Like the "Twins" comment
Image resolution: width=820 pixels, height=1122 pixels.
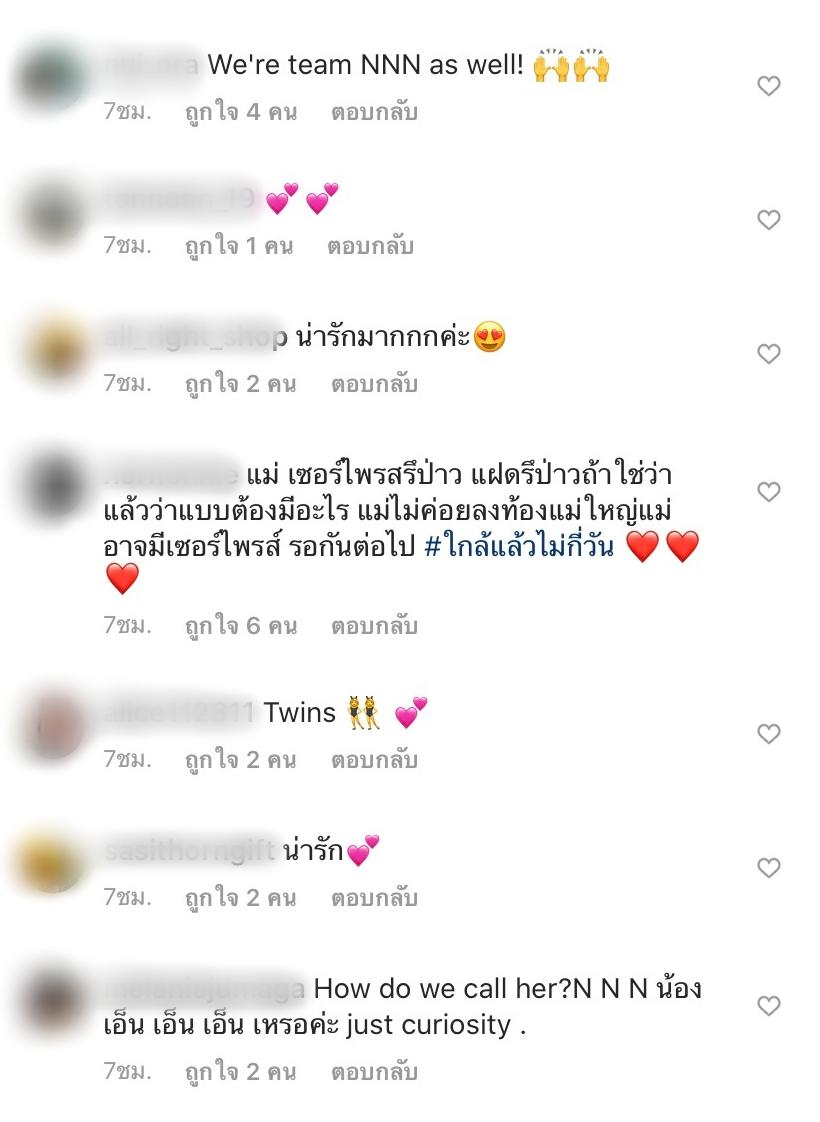(x=768, y=733)
